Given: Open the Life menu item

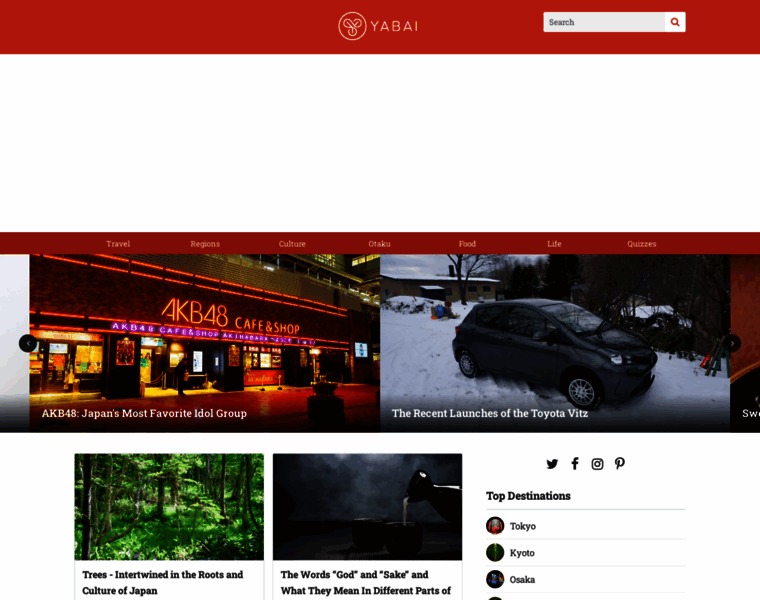Looking at the screenshot, I should [x=554, y=244].
